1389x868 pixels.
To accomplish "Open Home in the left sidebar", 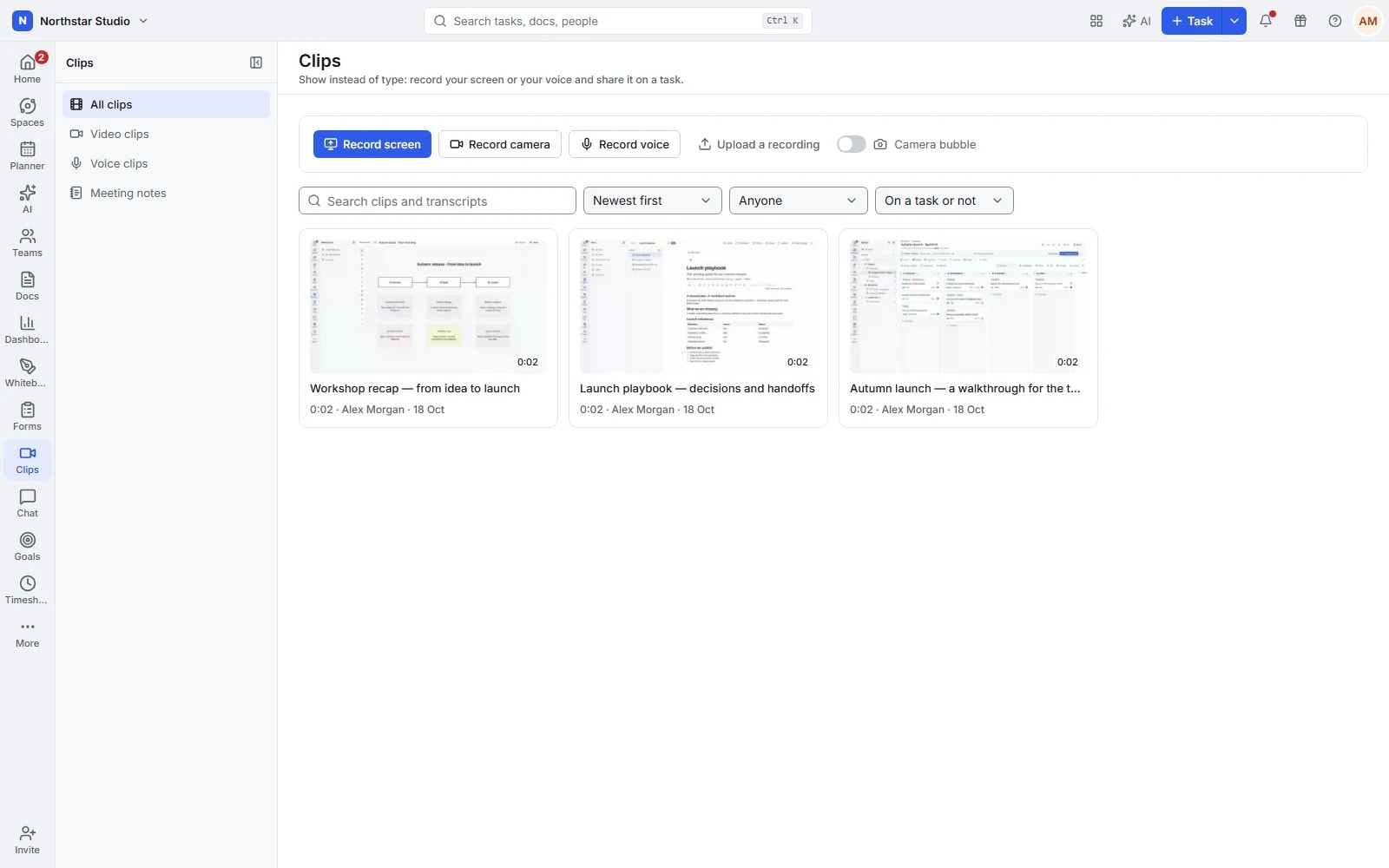I will click(28, 69).
